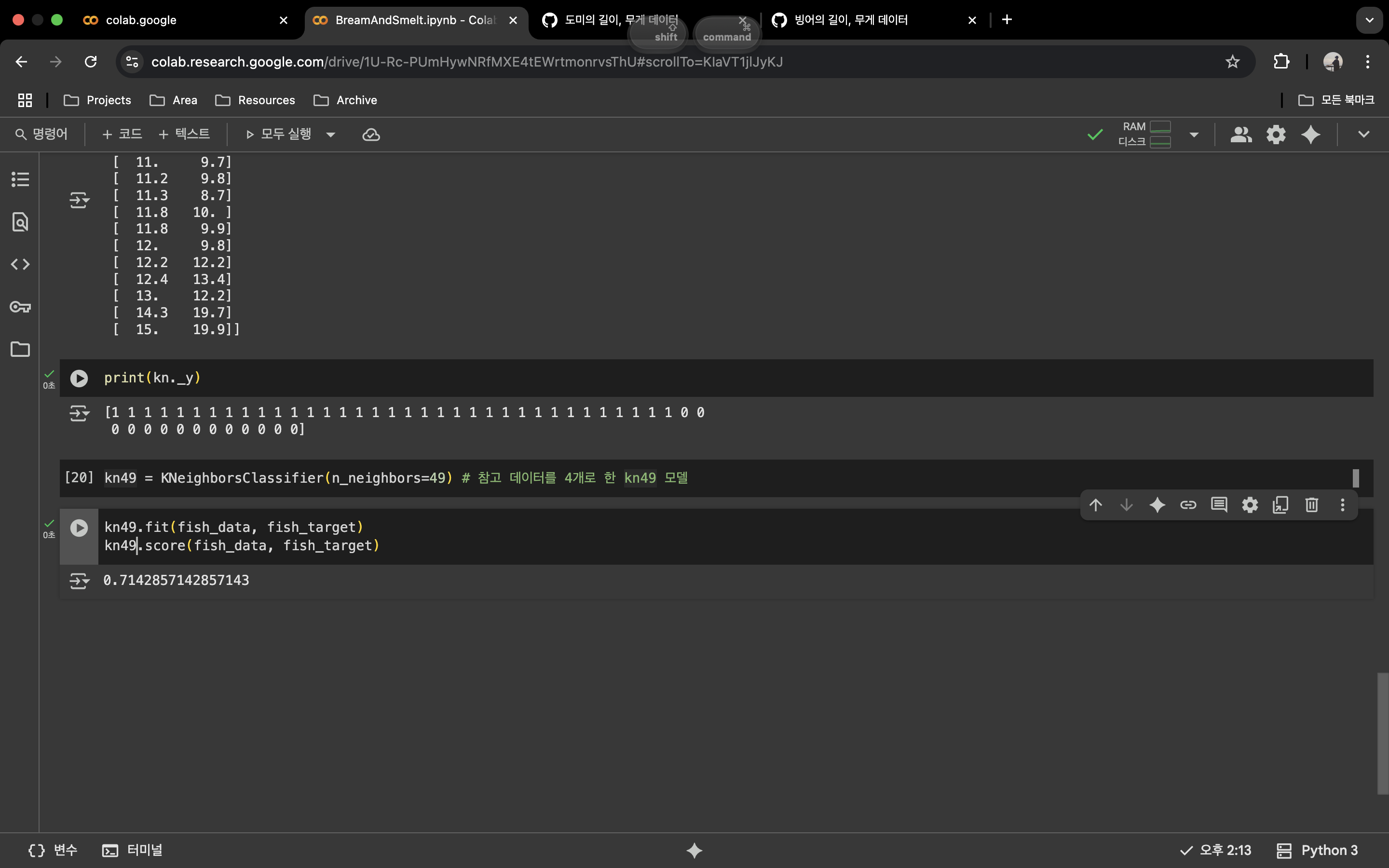Open the code snippets sidebar icon

20,264
